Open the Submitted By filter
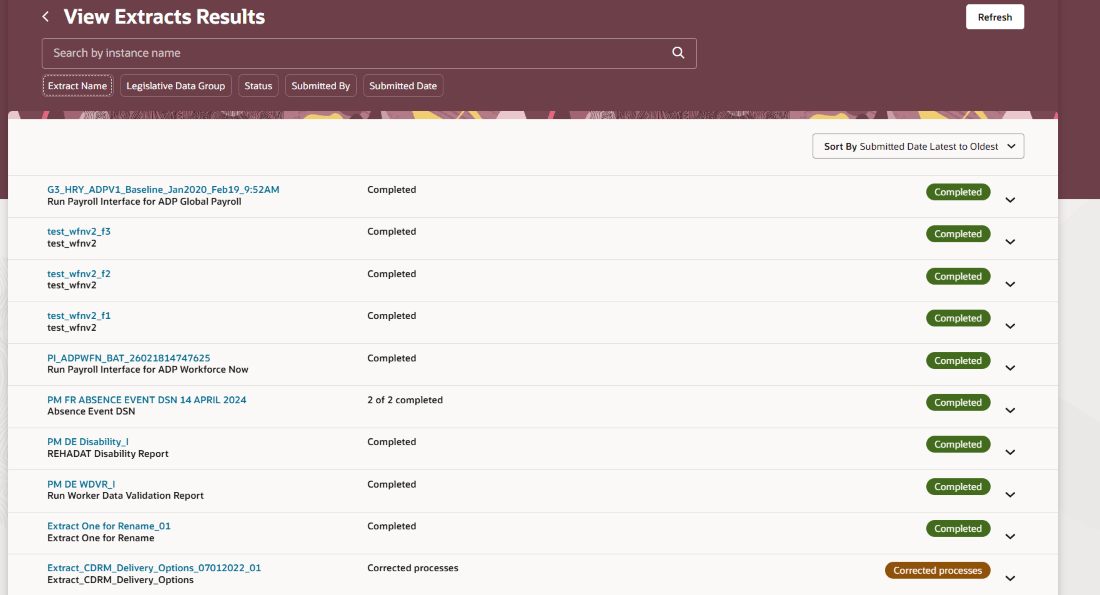Image resolution: width=1100 pixels, height=595 pixels. (320, 85)
